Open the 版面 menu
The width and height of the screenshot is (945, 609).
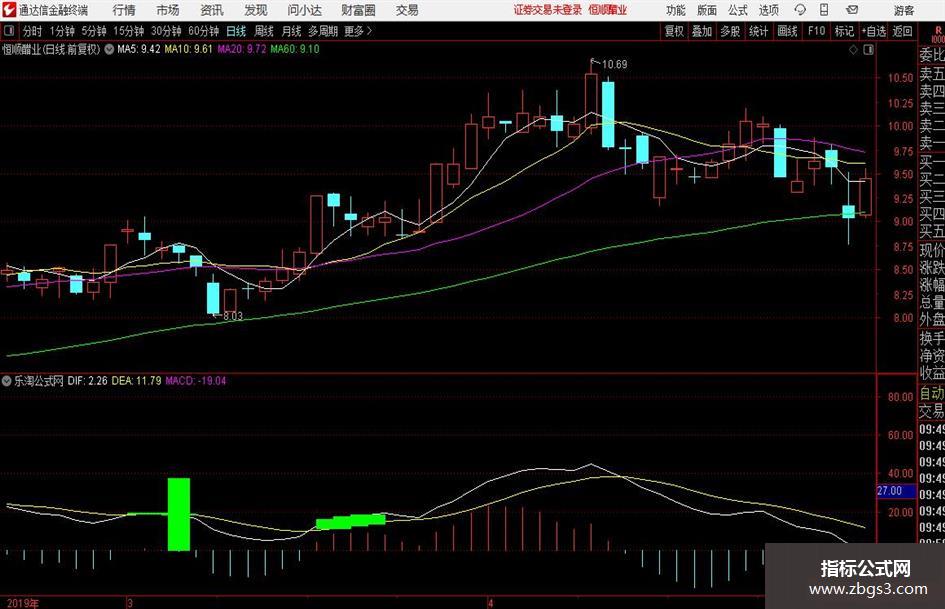coord(706,10)
